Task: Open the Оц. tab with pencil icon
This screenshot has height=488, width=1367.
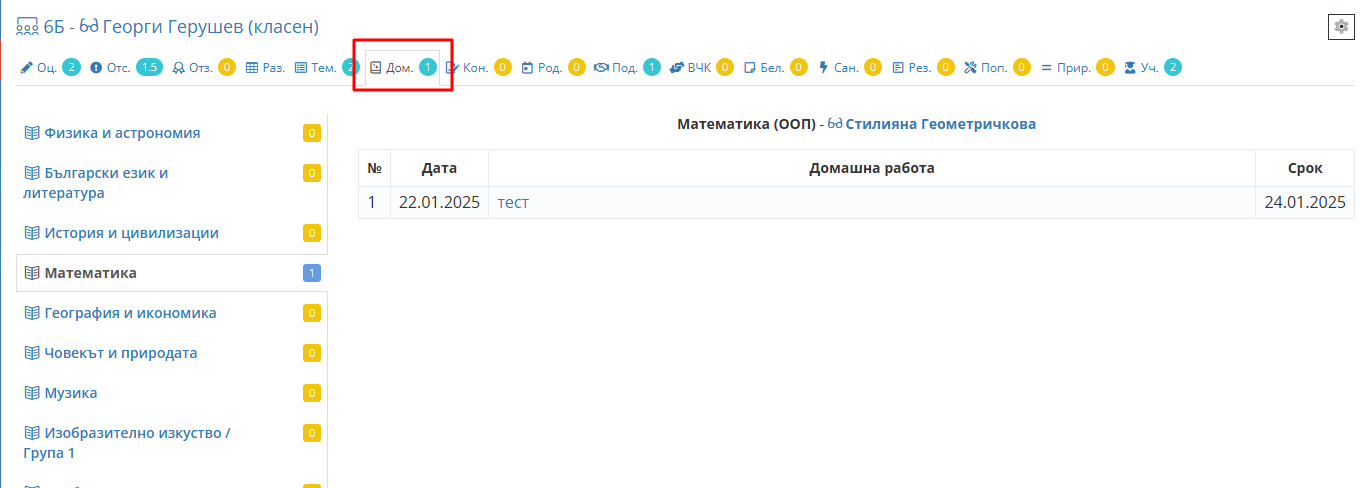Action: click(50, 68)
